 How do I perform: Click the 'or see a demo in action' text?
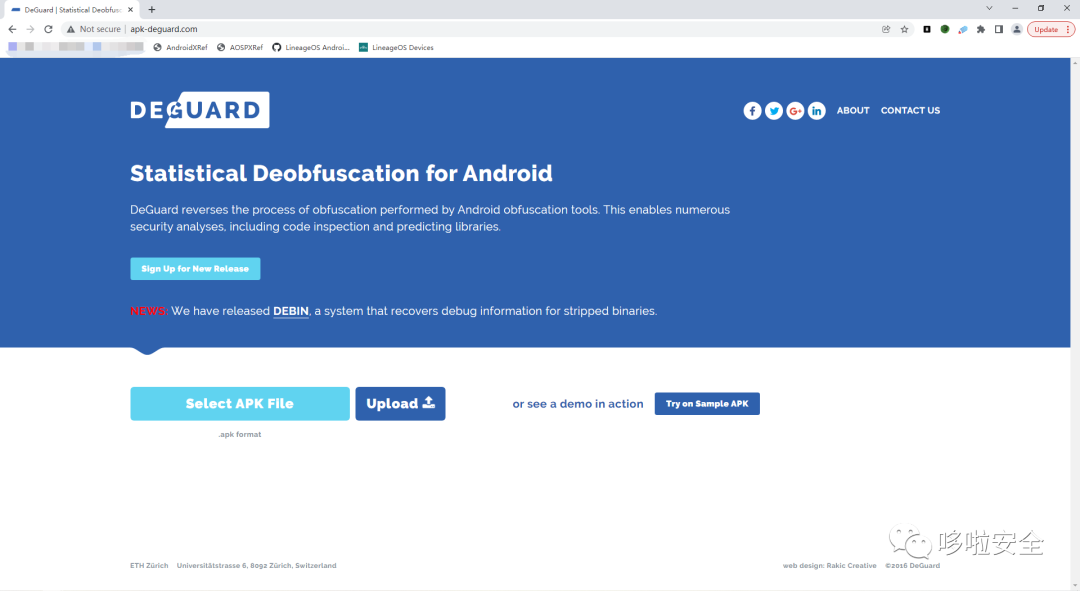pyautogui.click(x=578, y=404)
